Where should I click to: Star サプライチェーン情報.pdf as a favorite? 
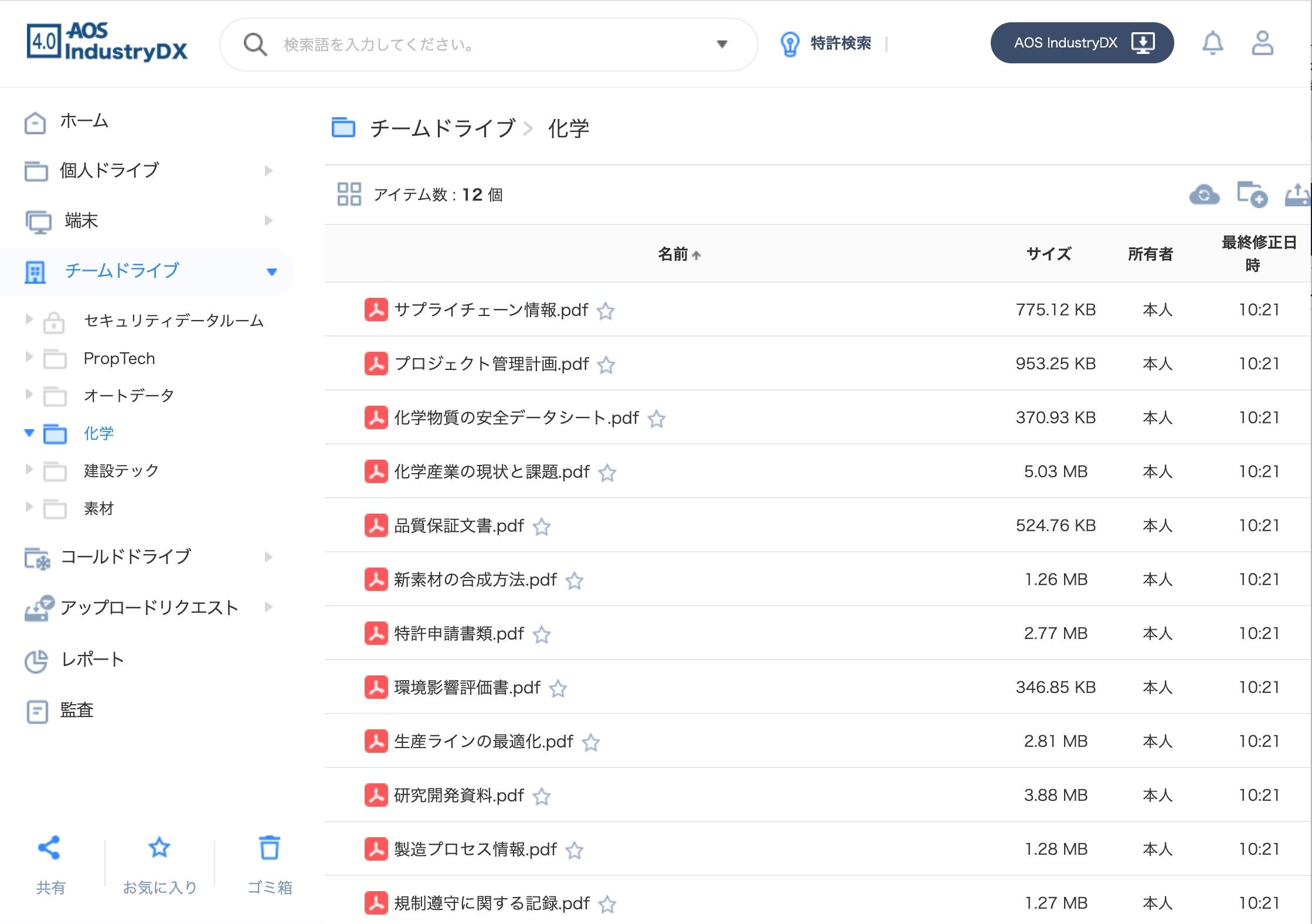606,311
